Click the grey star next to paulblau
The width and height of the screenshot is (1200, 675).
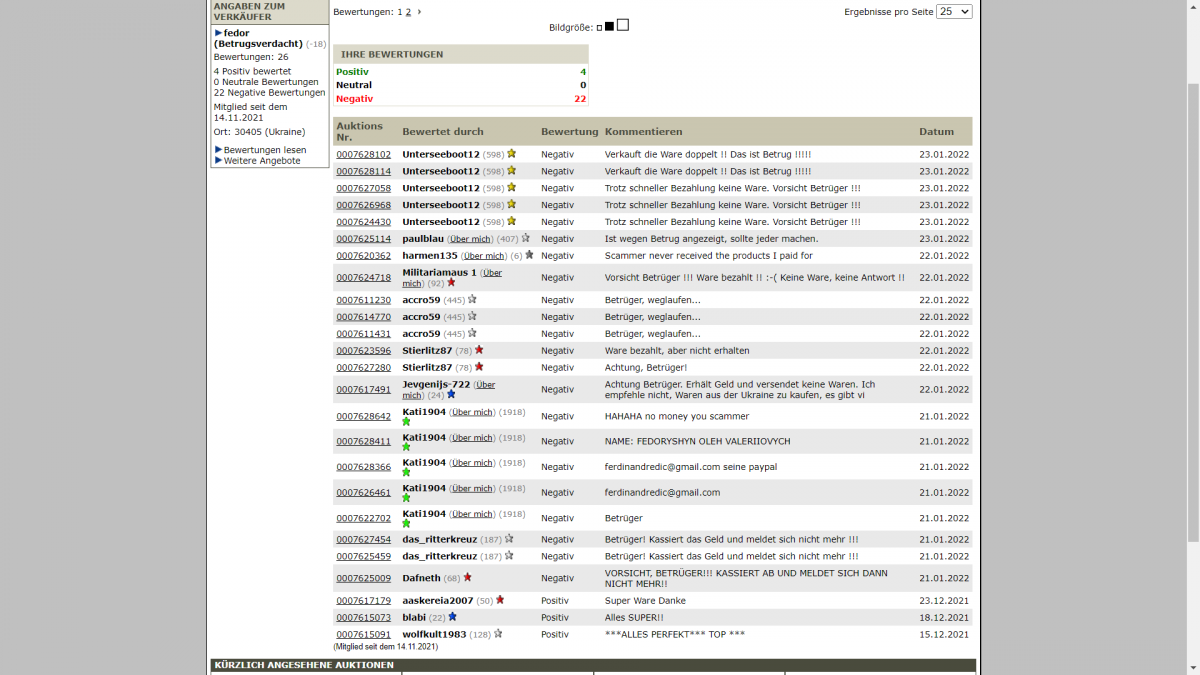pos(526,238)
